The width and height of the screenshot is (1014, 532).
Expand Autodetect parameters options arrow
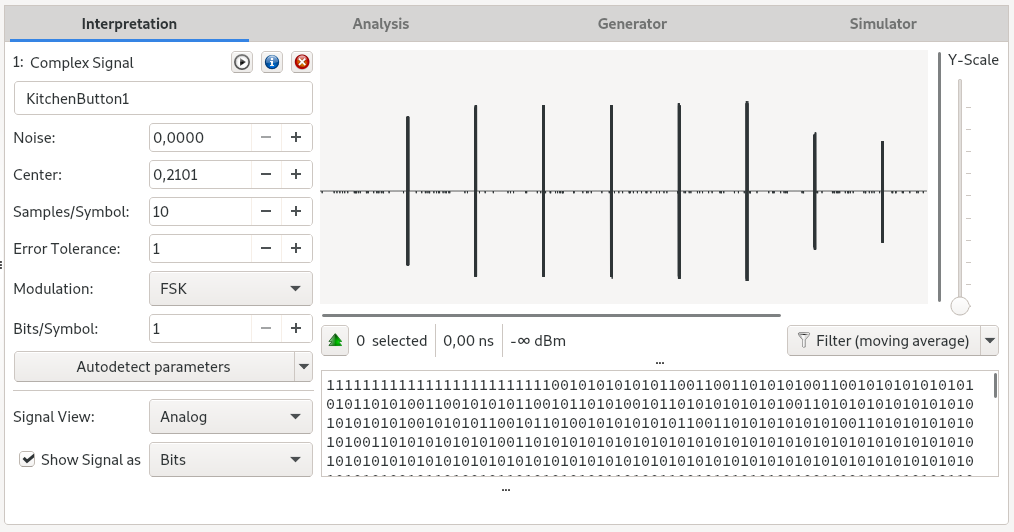303,367
